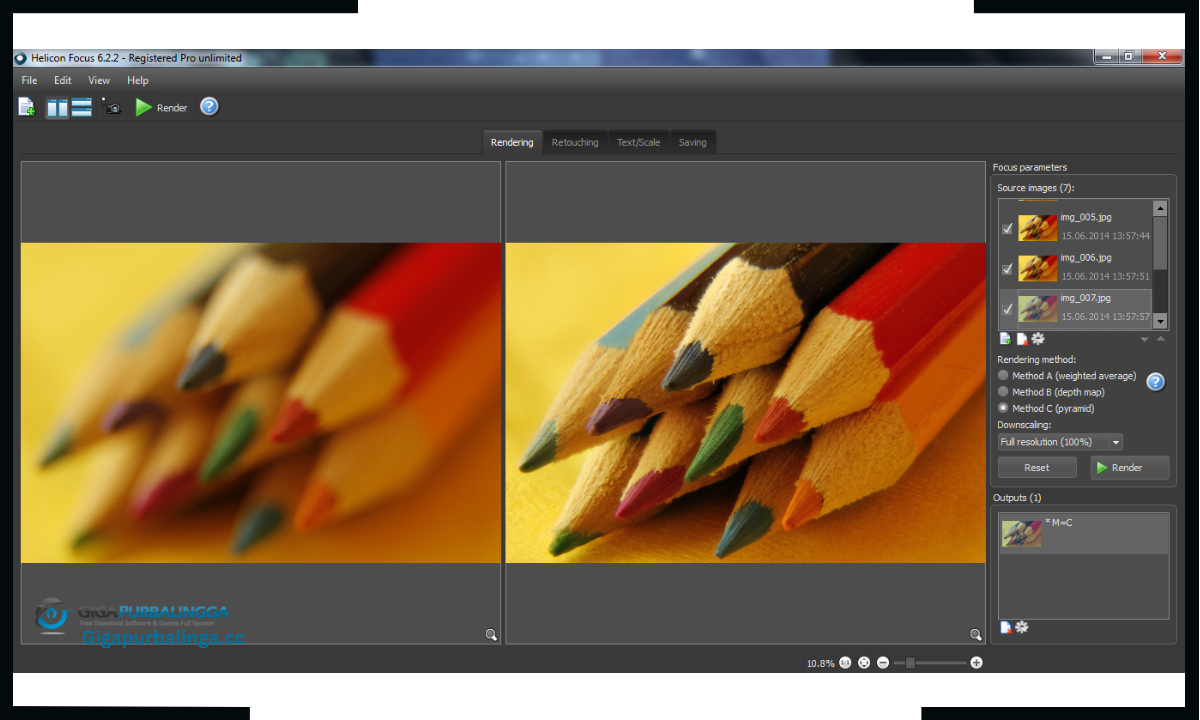
Task: Uncheck img_006.jpg source image
Action: [x=1007, y=269]
